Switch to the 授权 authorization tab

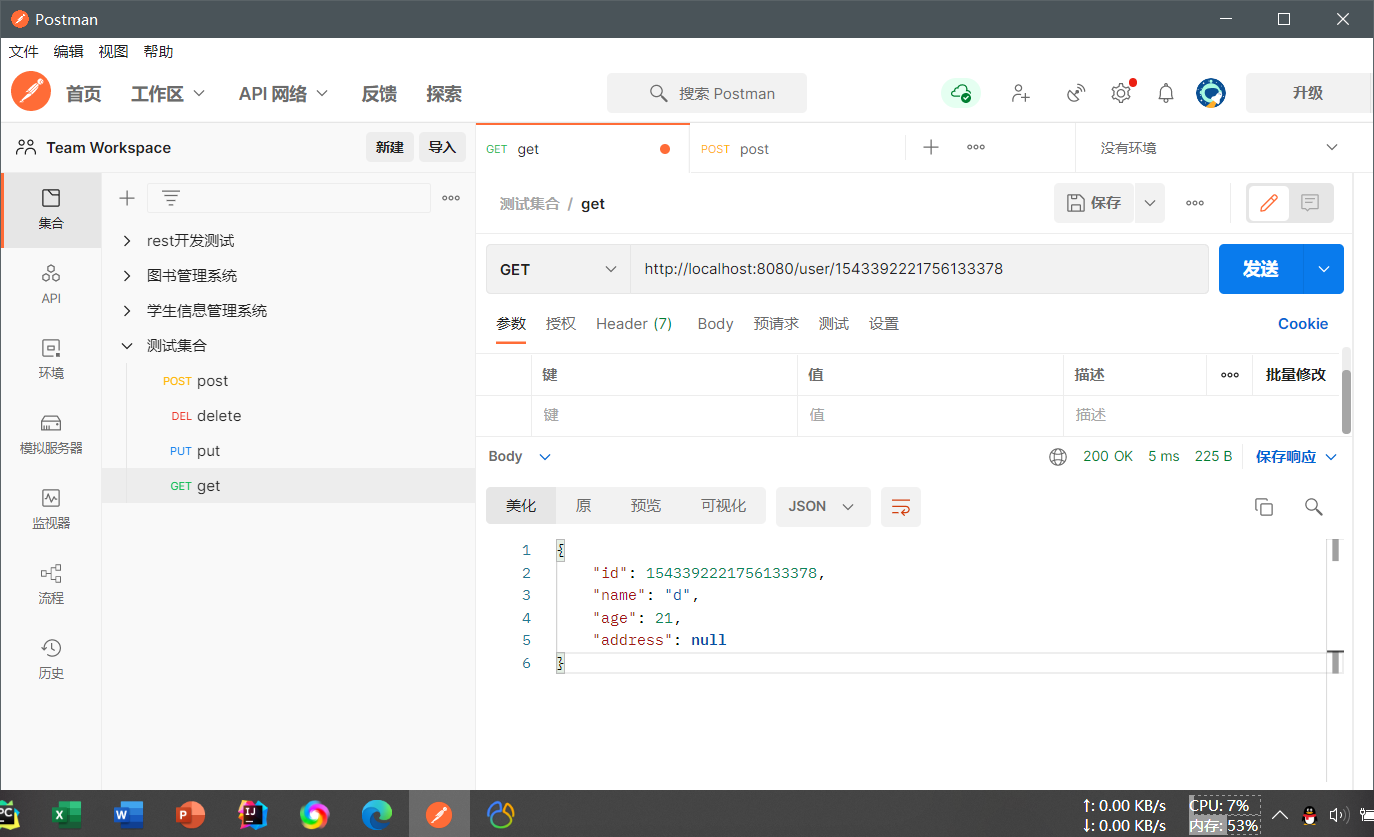561,324
